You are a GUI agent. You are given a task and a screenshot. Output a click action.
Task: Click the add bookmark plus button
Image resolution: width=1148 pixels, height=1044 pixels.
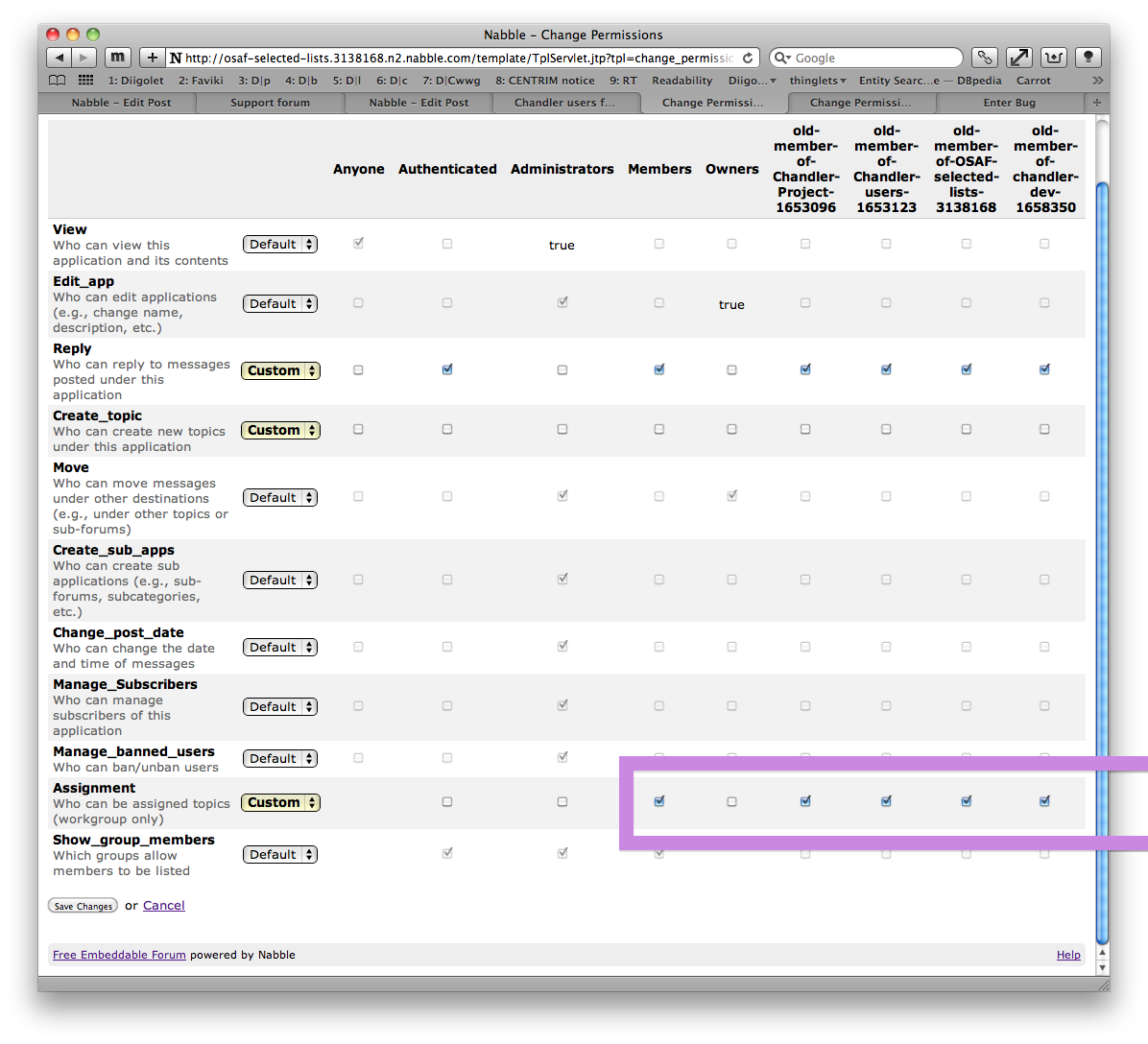click(152, 58)
